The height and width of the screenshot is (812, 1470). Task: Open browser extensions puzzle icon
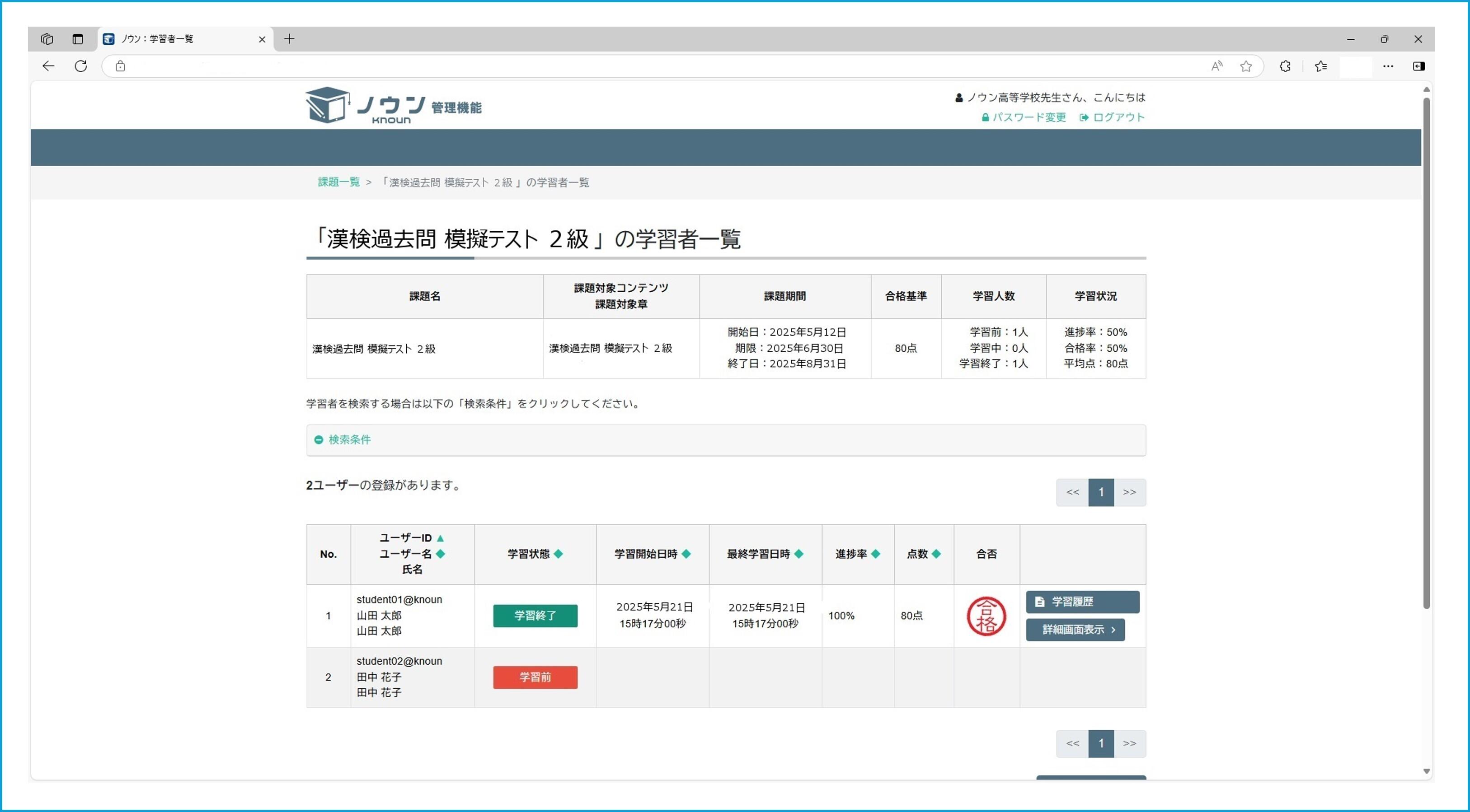[1285, 66]
